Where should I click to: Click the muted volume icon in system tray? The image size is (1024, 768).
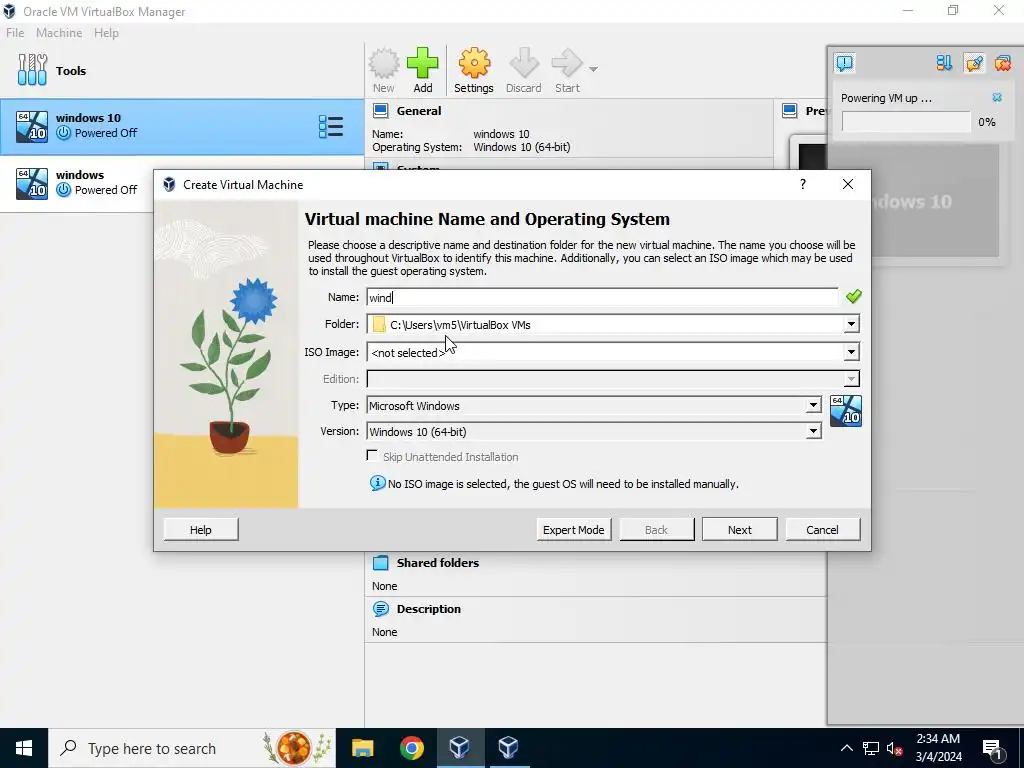(895, 748)
